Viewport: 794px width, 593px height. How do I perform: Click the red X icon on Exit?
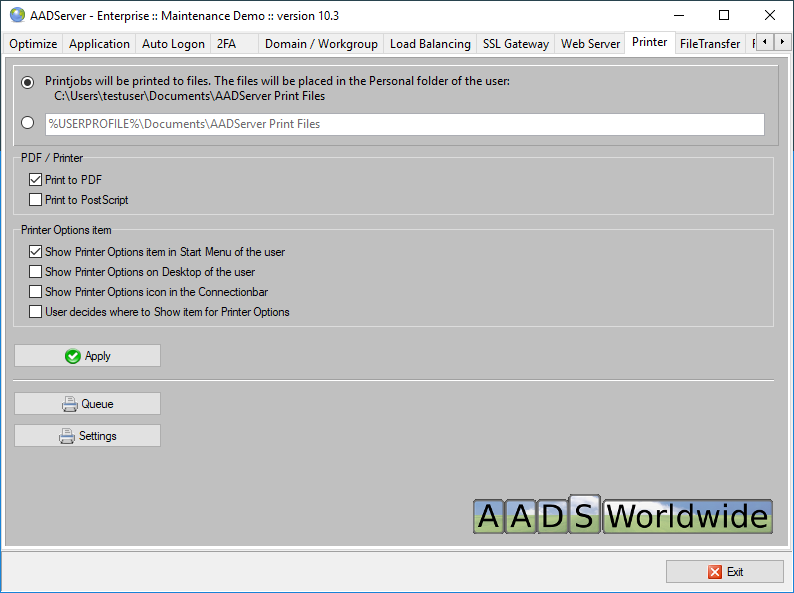tap(714, 572)
